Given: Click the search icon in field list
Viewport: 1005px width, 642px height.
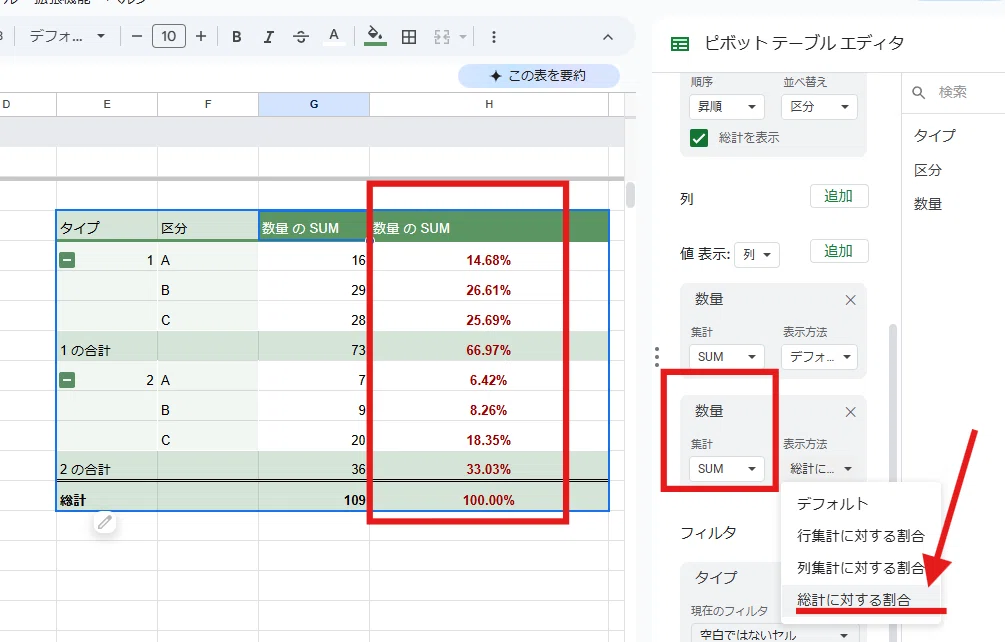Looking at the screenshot, I should pos(918,92).
